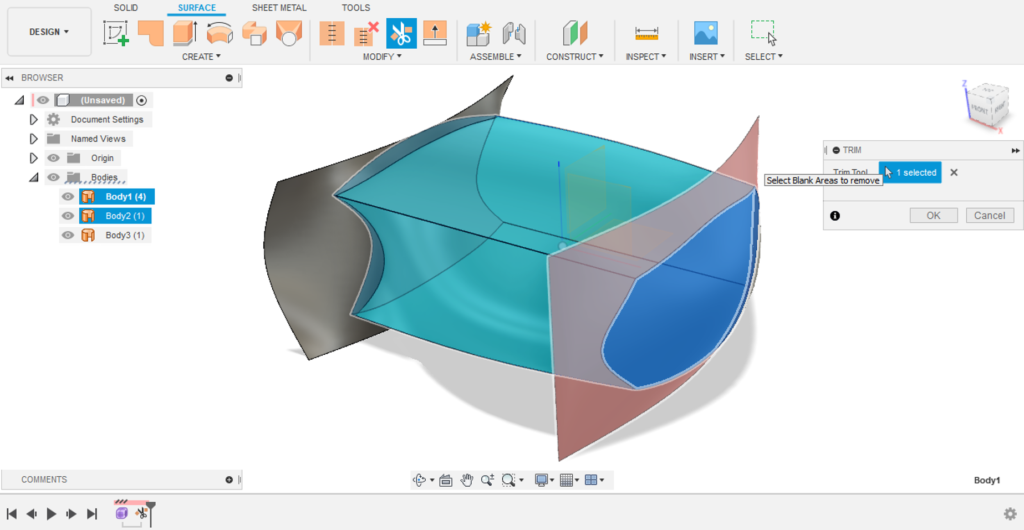The width and height of the screenshot is (1024, 530).
Task: Click the Measure ruler icon in Inspect
Action: point(647,33)
